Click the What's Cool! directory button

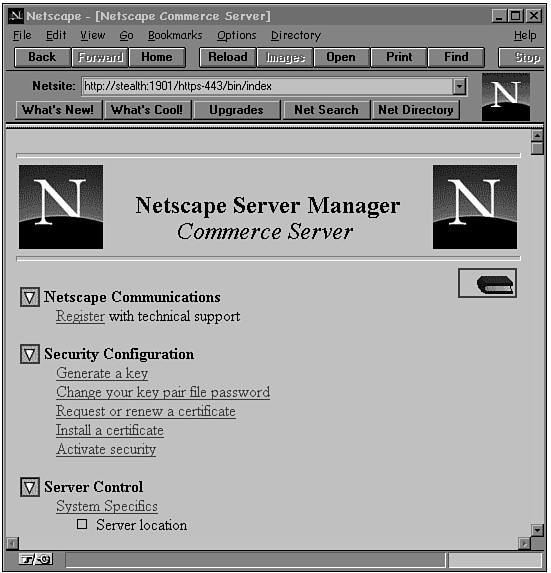tap(147, 110)
